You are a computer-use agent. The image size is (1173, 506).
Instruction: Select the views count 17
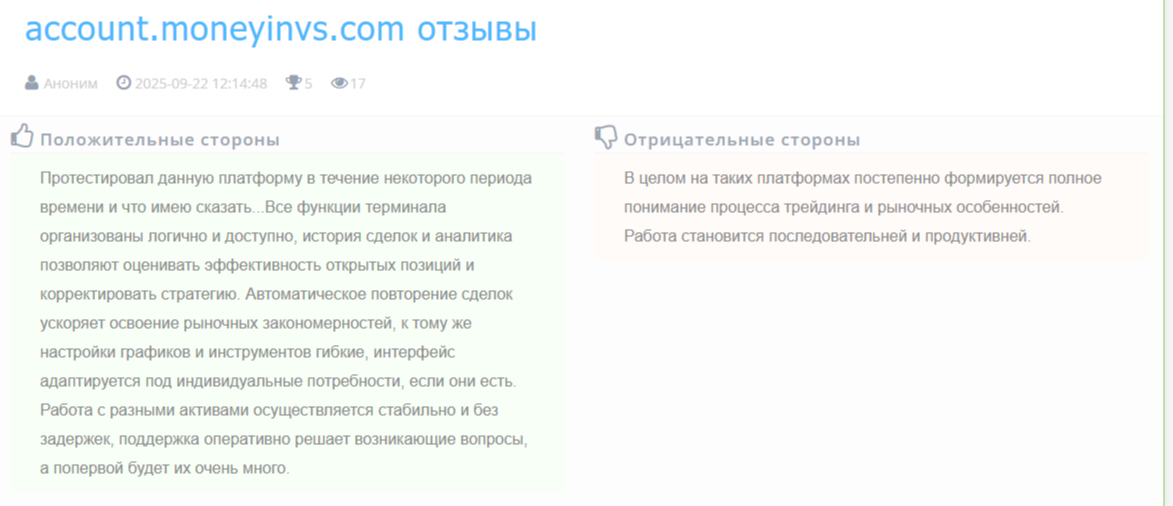358,83
